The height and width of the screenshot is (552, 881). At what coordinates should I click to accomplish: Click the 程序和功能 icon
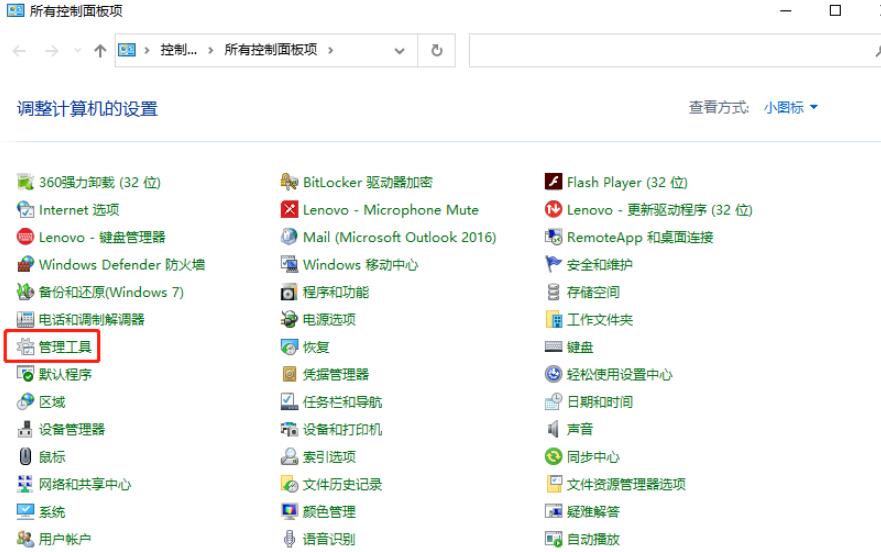coord(289,292)
